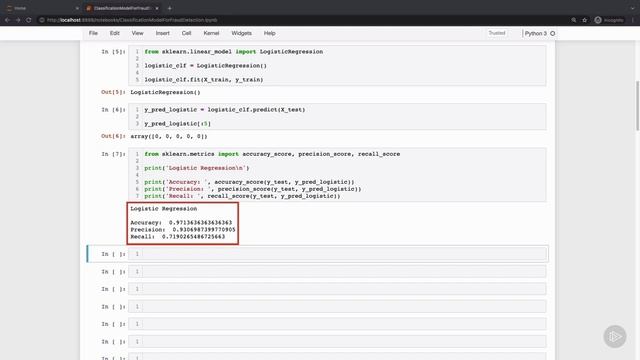Open the tab search chevron at top right
Screen dimensions: 640x360
pyautogui.click(x=632, y=8)
